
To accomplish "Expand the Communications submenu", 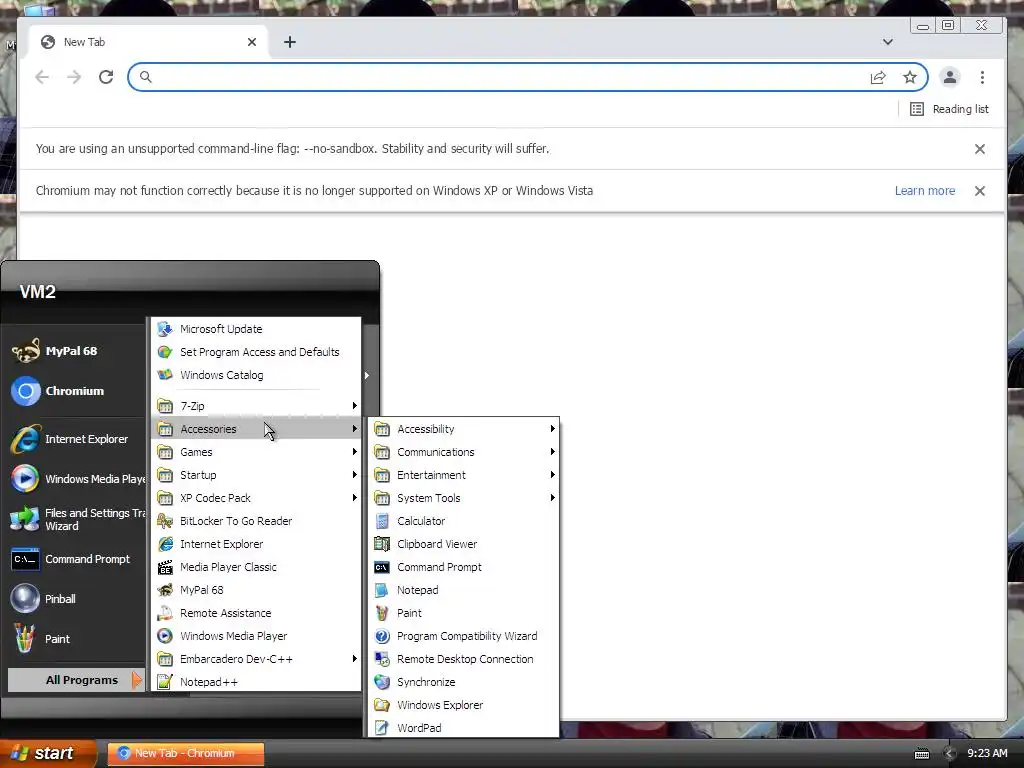I will [464, 452].
